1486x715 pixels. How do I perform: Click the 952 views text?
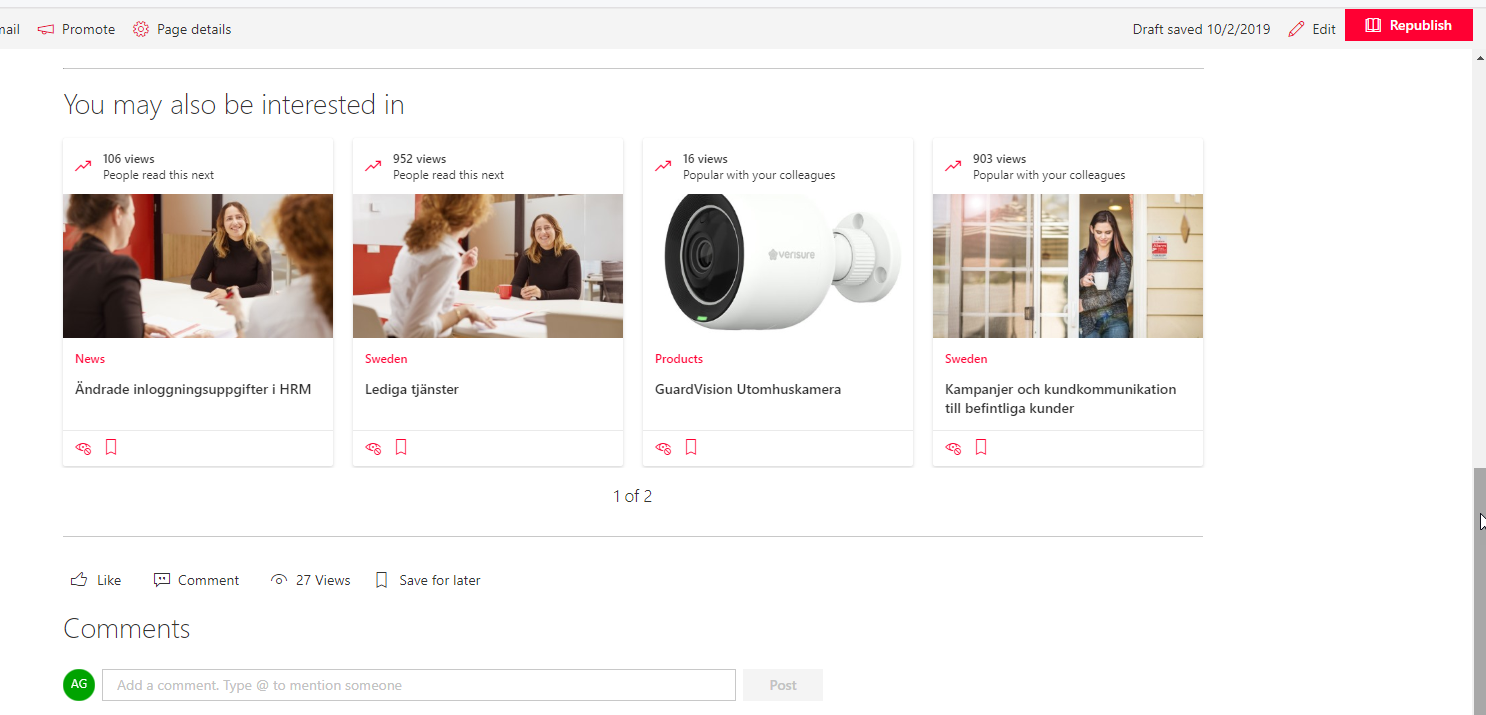pos(419,159)
